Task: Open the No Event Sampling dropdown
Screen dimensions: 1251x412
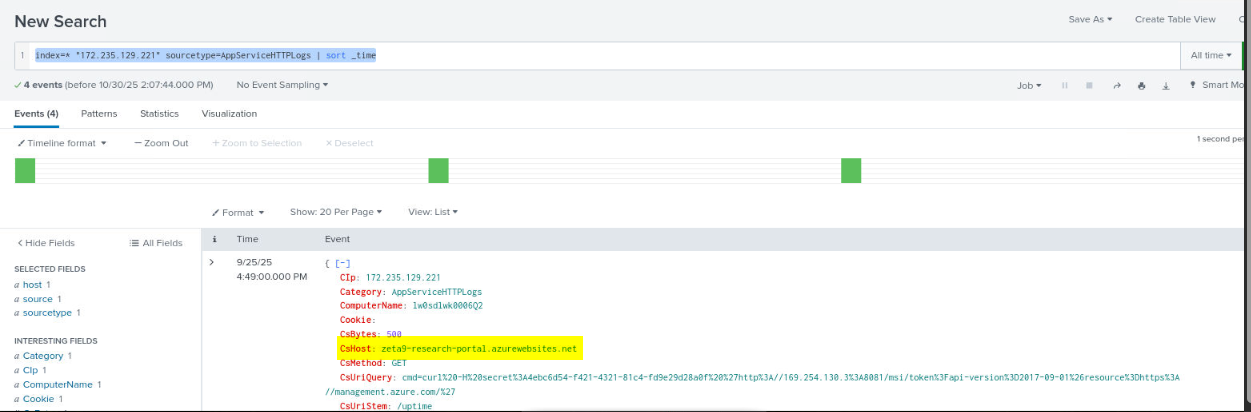Action: 283,85
